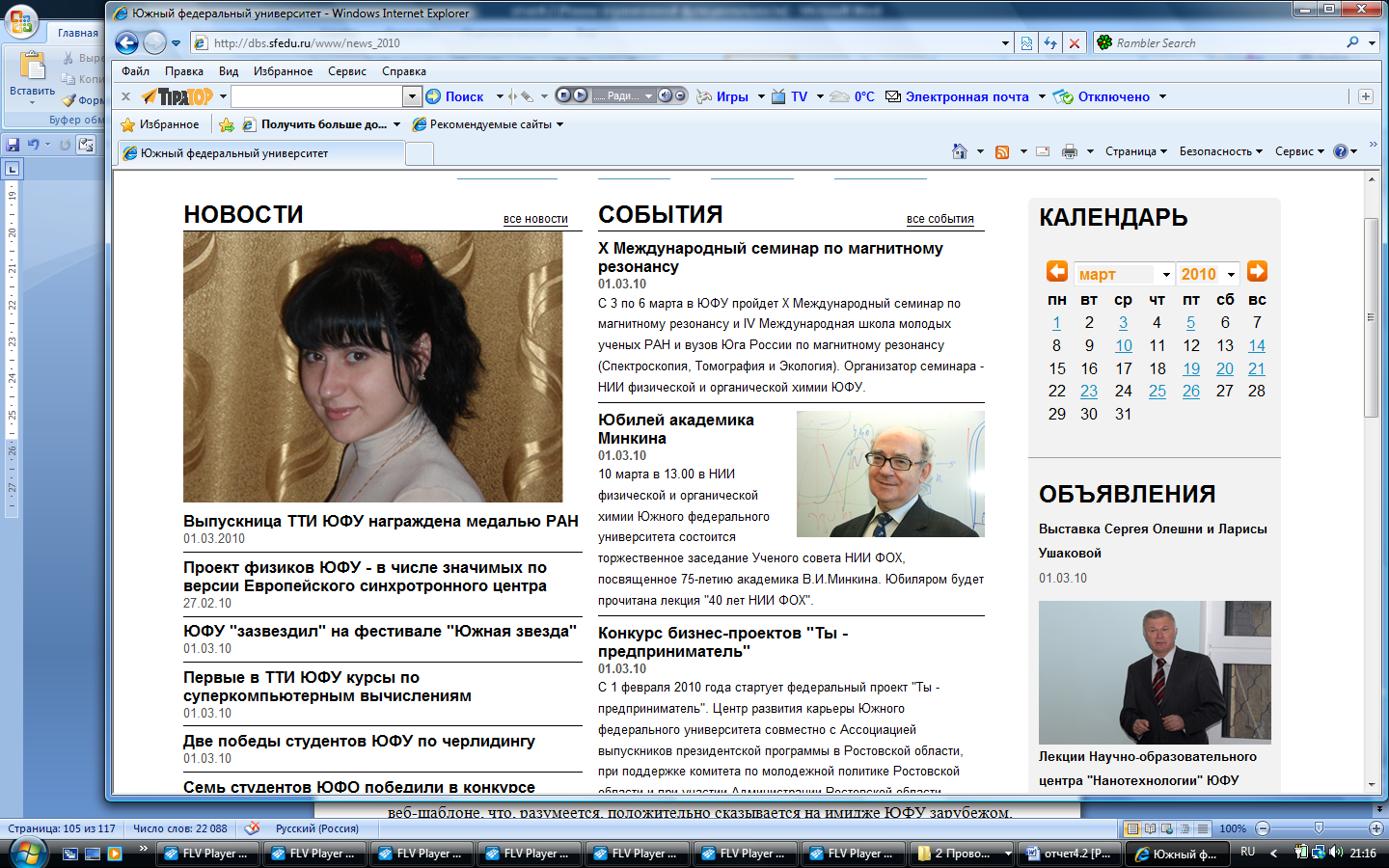This screenshot has height=868, width=1389.
Task: Open the Word Office button
Action: [x=21, y=21]
